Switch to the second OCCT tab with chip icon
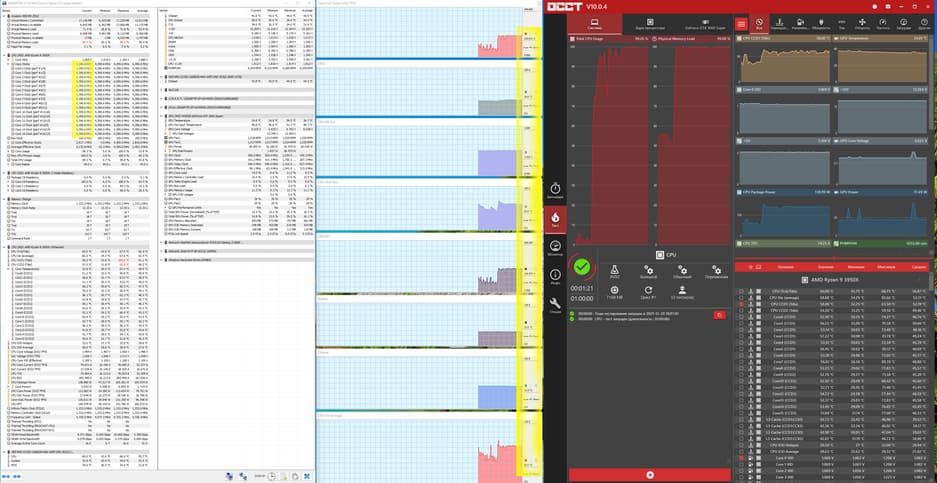Viewport: 937px width, 483px height. [x=650, y=25]
